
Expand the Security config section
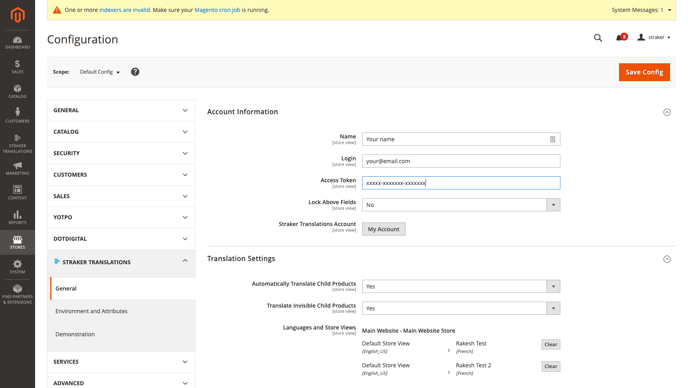[121, 153]
